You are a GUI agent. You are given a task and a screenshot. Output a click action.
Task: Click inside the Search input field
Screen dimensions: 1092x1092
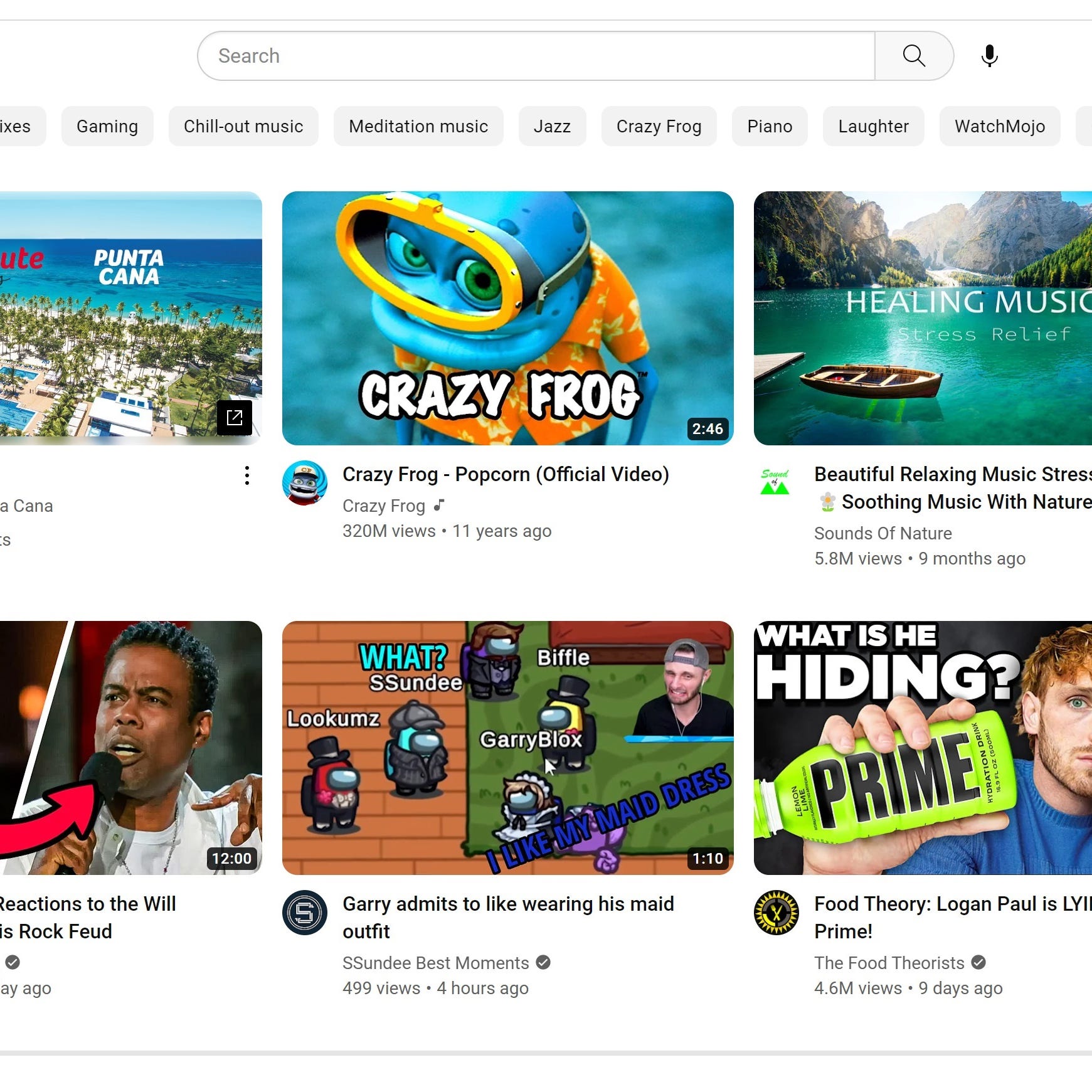tap(533, 55)
